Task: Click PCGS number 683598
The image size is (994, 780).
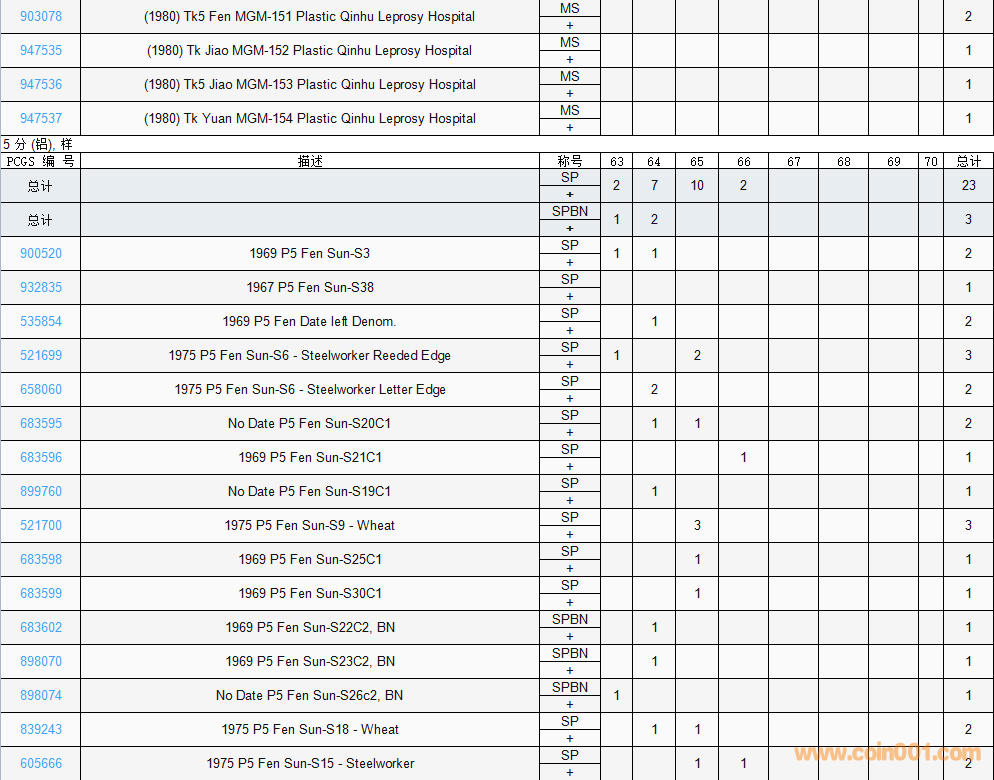Action: [x=41, y=560]
